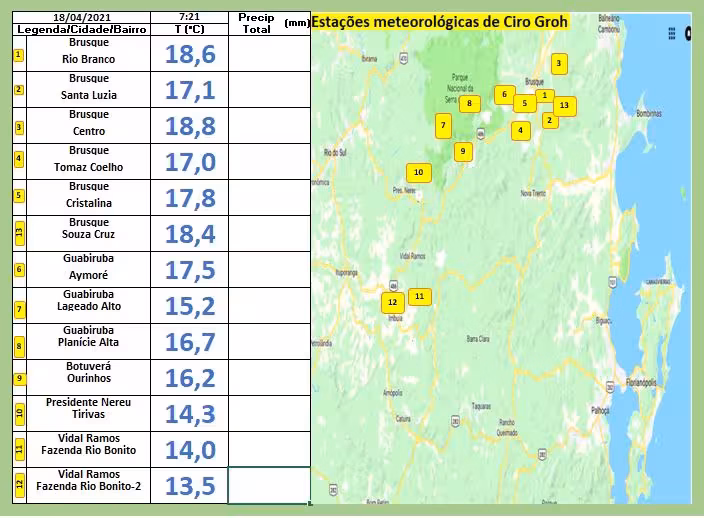Select the Presidente Nereu Tirivas station cell

89,414
